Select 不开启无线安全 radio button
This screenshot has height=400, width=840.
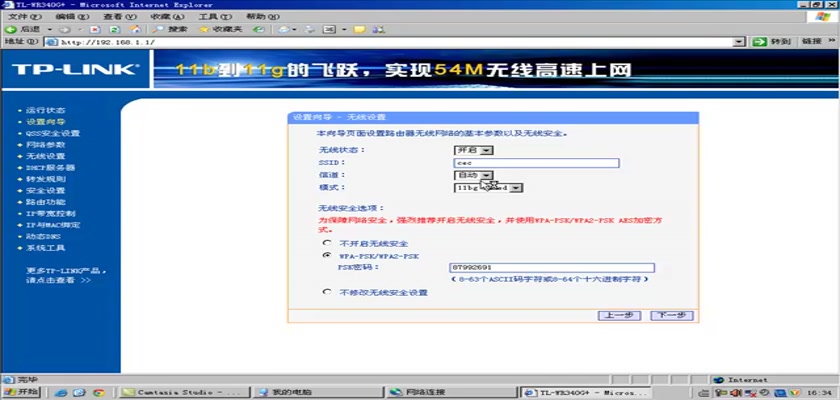tap(326, 243)
